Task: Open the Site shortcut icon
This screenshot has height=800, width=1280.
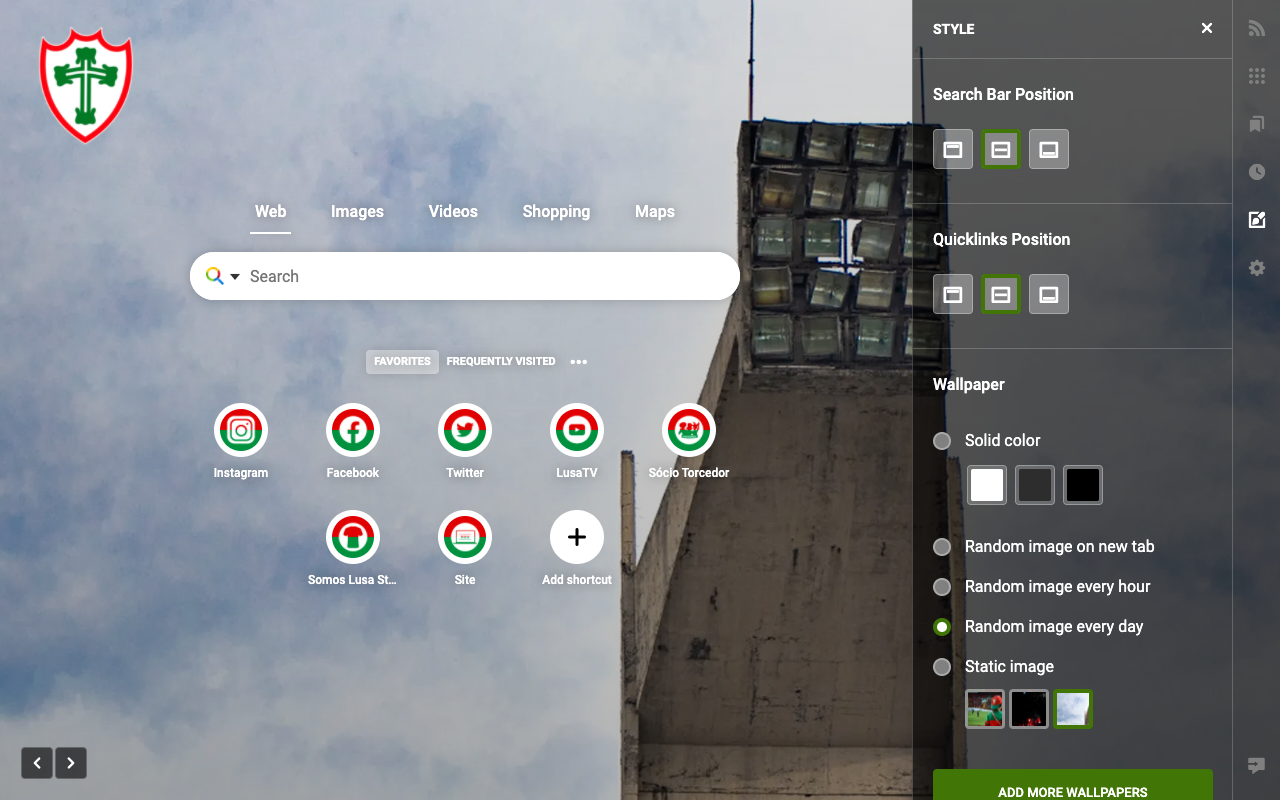Action: coord(465,537)
